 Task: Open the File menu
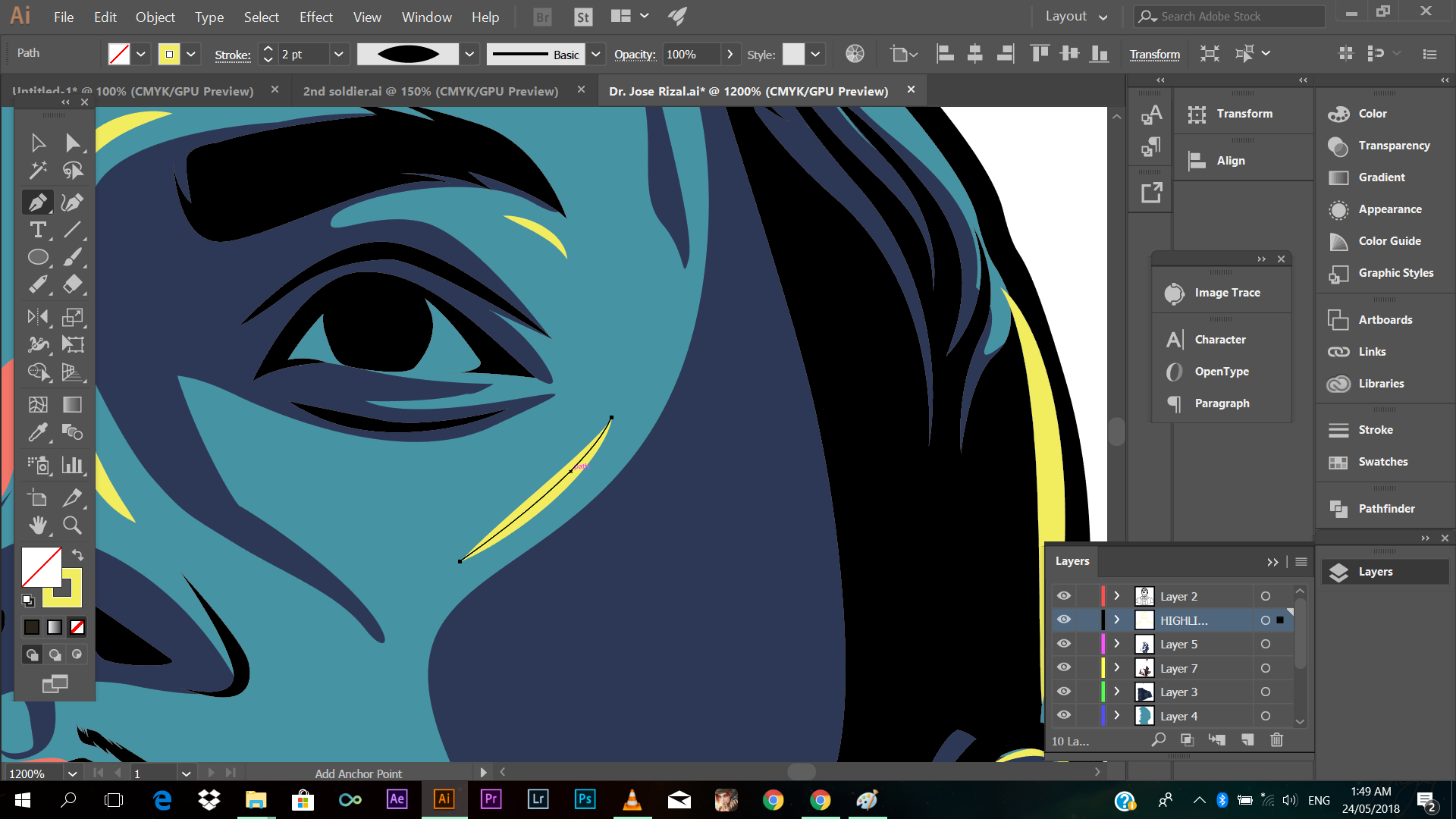[x=64, y=17]
